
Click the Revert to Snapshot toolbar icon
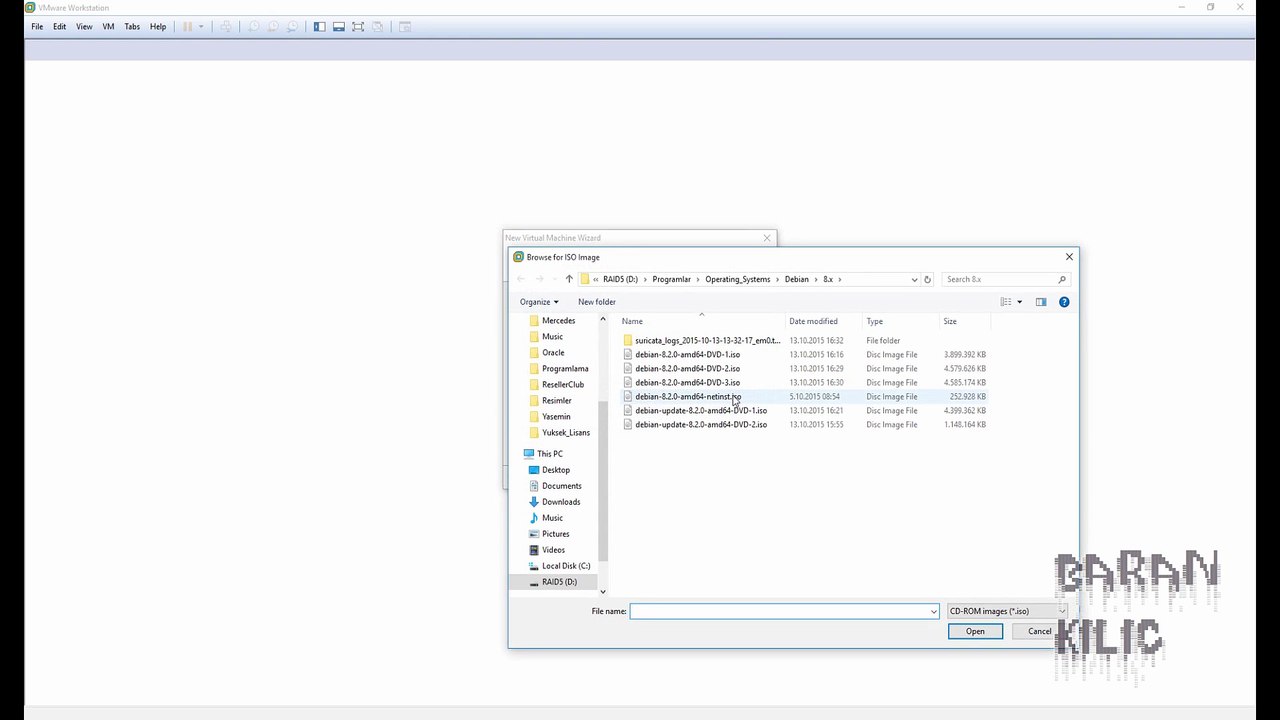pyautogui.click(x=272, y=27)
